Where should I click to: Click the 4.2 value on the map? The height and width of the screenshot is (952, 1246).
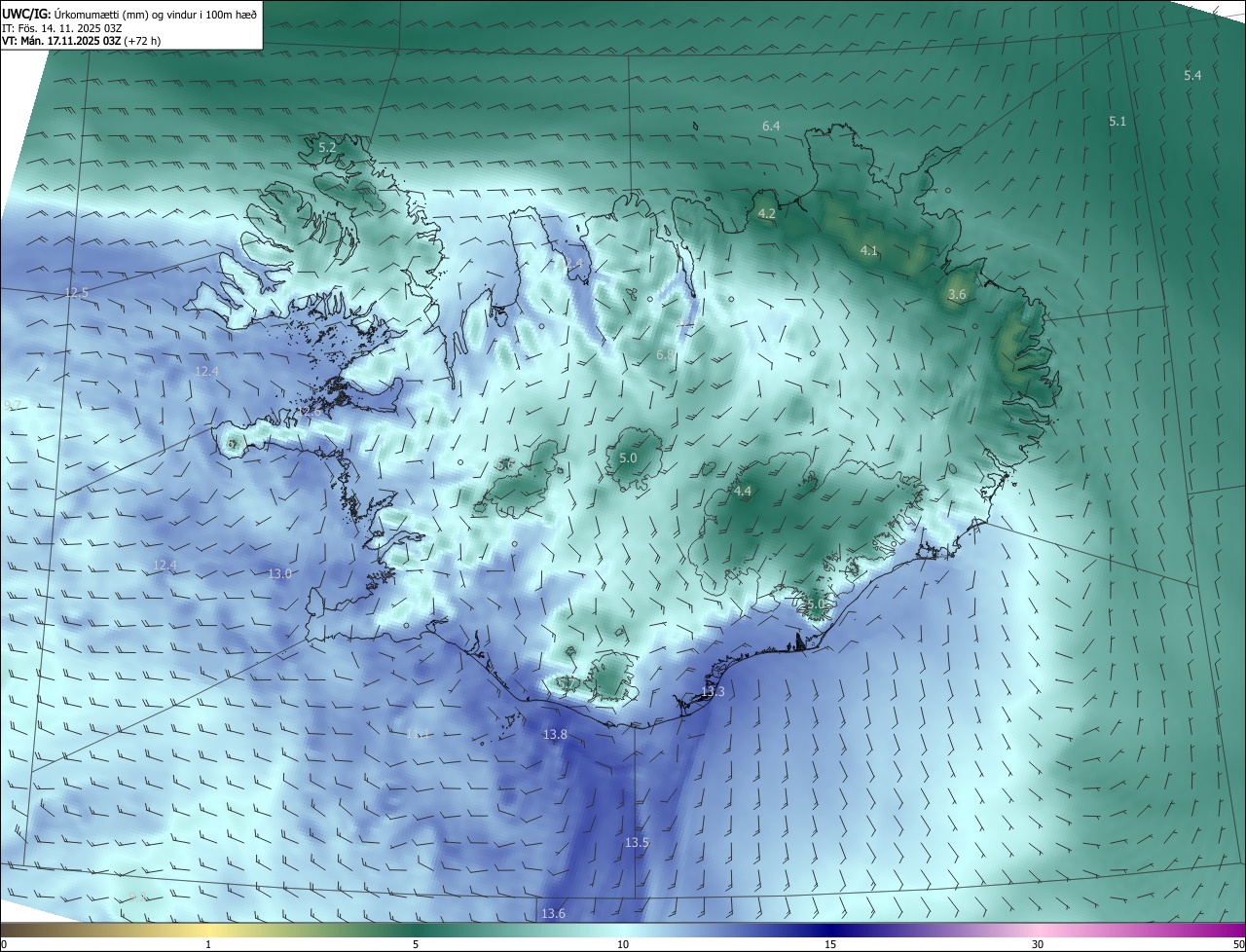[x=767, y=213]
